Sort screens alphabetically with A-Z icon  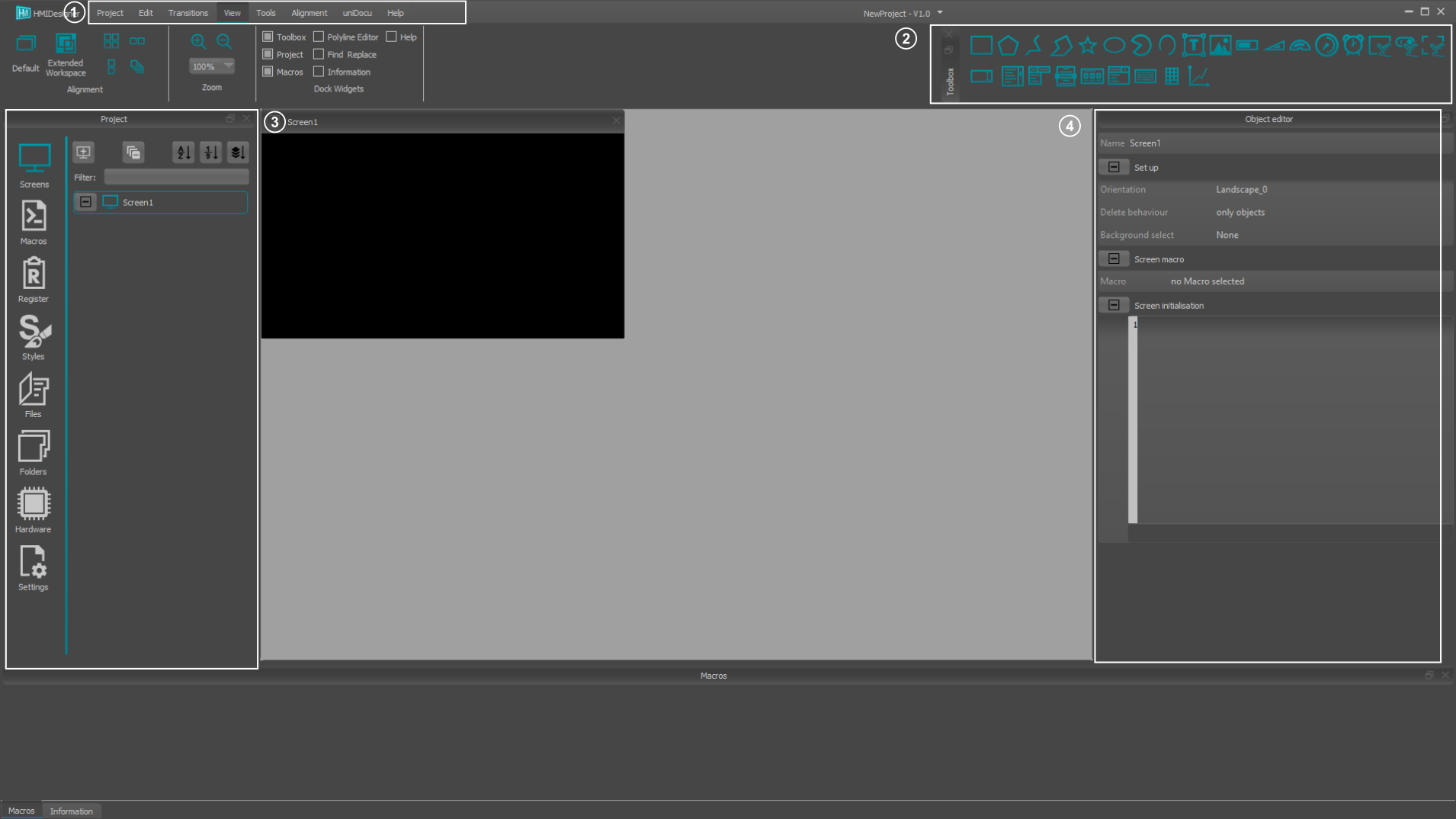pyautogui.click(x=184, y=153)
